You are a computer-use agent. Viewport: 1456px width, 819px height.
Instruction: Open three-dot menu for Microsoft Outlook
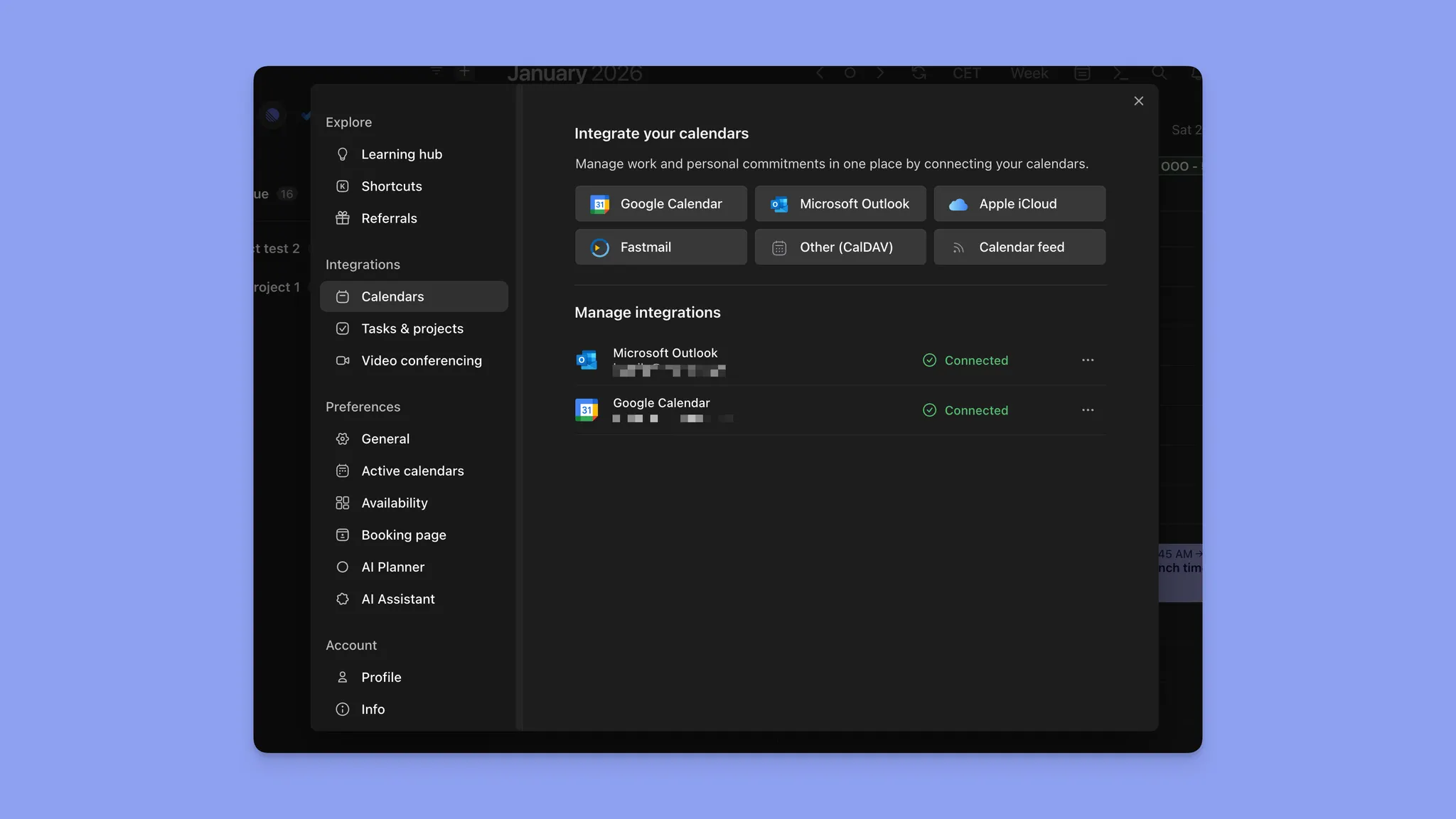pyautogui.click(x=1087, y=360)
